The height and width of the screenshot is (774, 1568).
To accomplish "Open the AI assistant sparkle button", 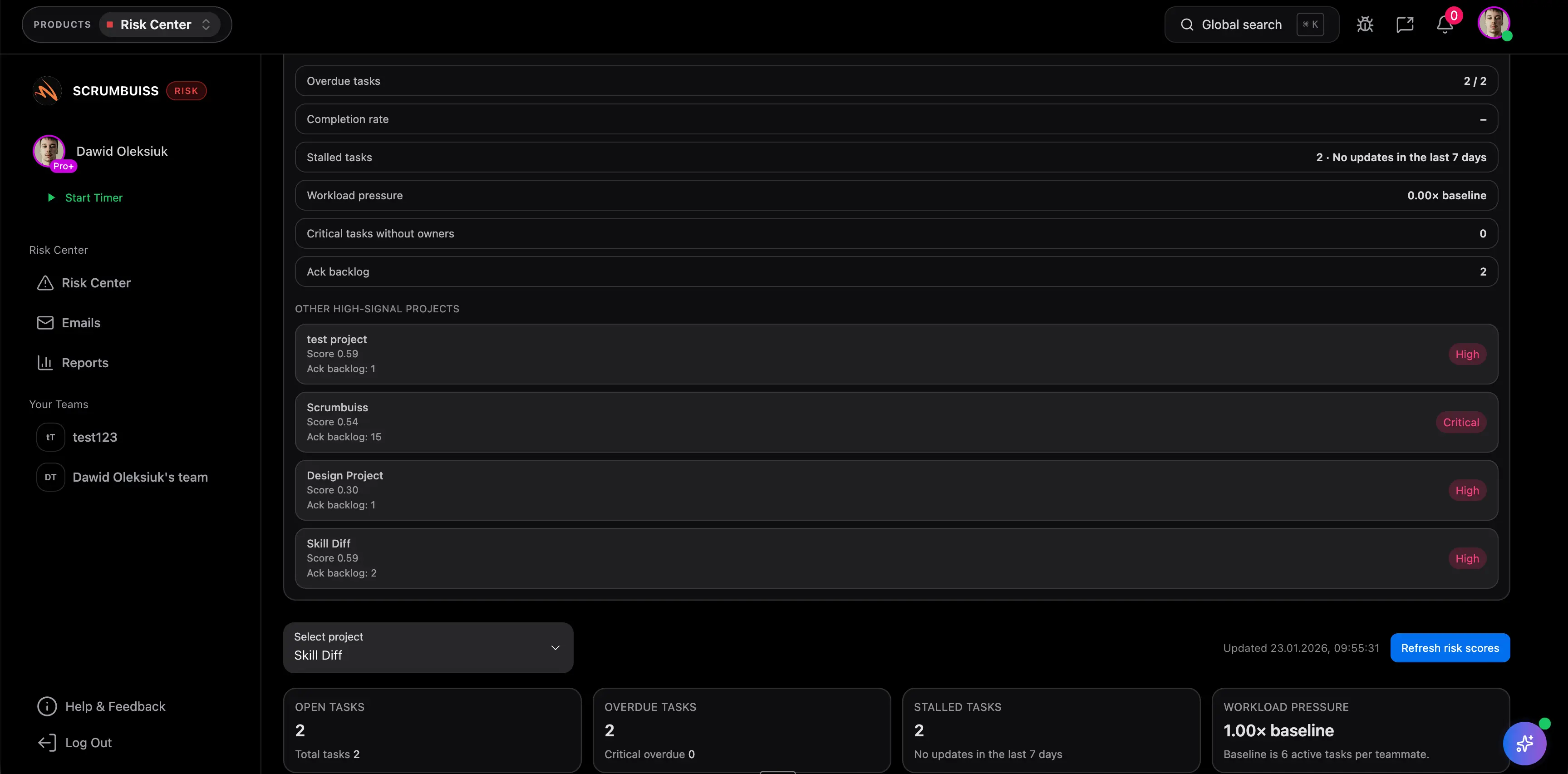I will (1525, 744).
